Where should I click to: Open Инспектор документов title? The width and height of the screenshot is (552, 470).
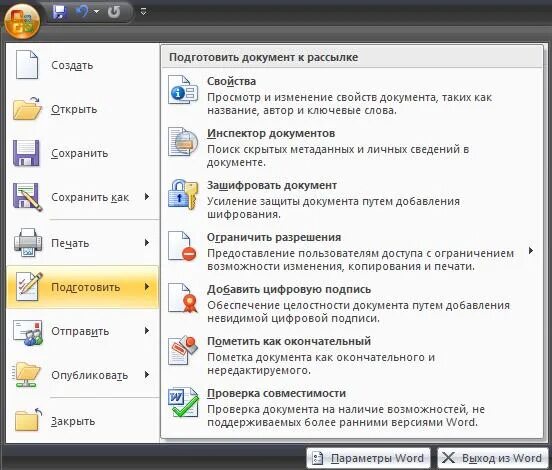point(271,133)
